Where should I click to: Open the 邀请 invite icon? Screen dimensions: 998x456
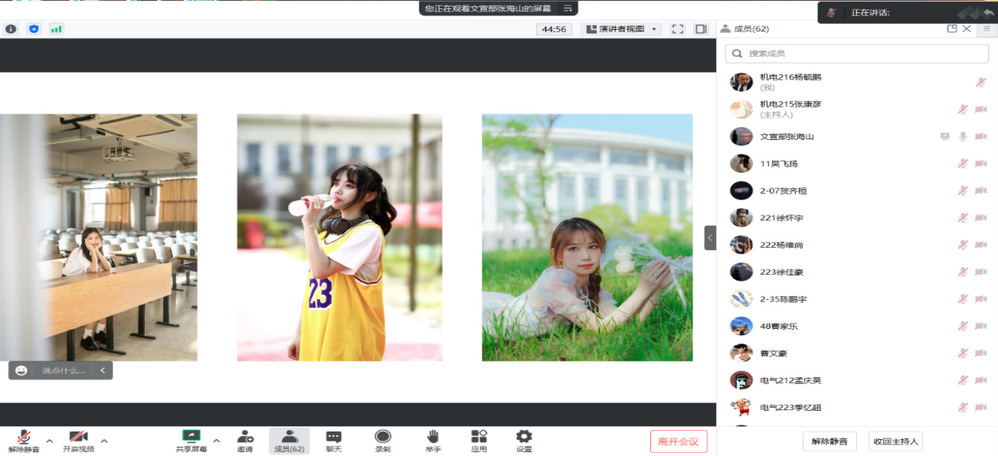click(x=245, y=439)
